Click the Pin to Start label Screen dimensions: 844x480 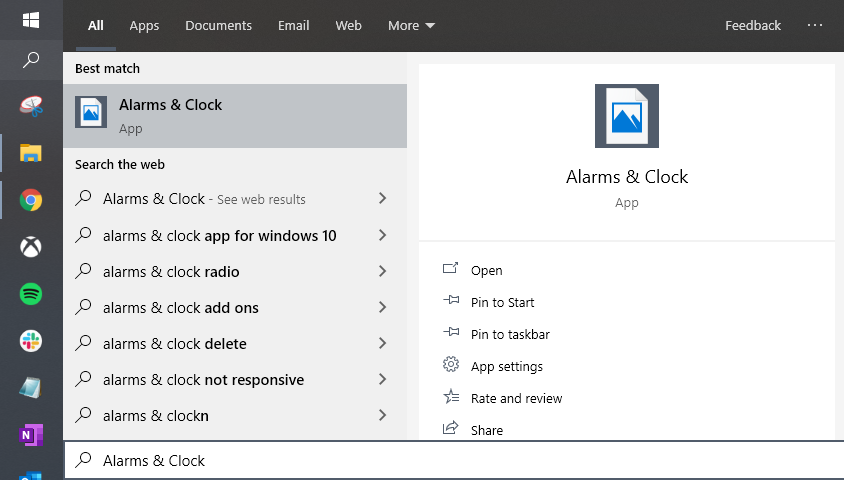coord(502,302)
